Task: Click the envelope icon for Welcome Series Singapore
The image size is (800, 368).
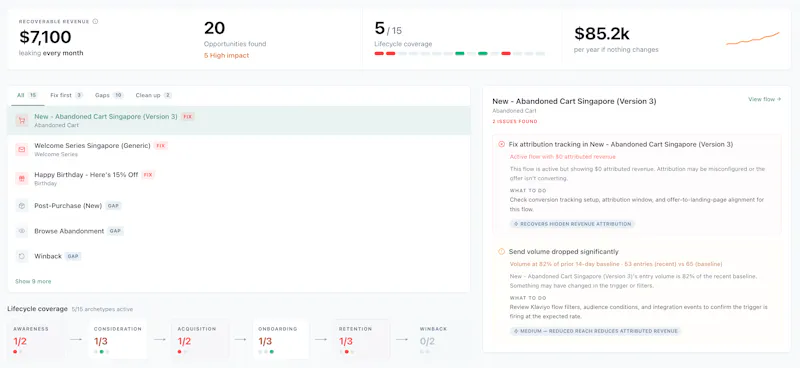Action: [21, 150]
